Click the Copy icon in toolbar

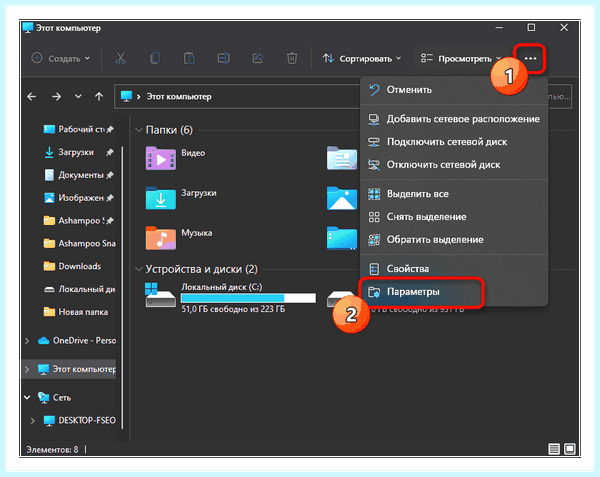pos(155,58)
